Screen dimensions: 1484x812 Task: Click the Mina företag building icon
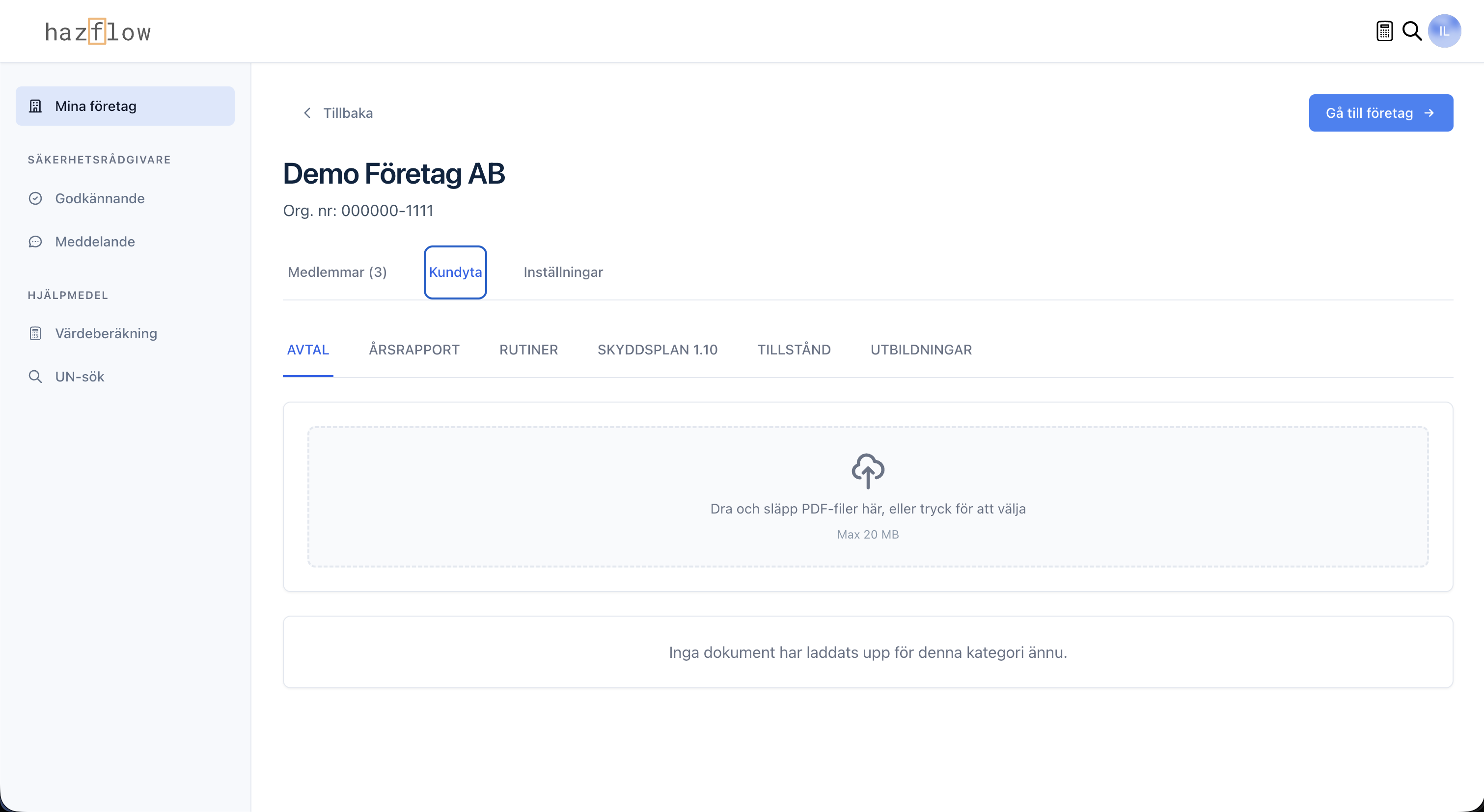(35, 106)
